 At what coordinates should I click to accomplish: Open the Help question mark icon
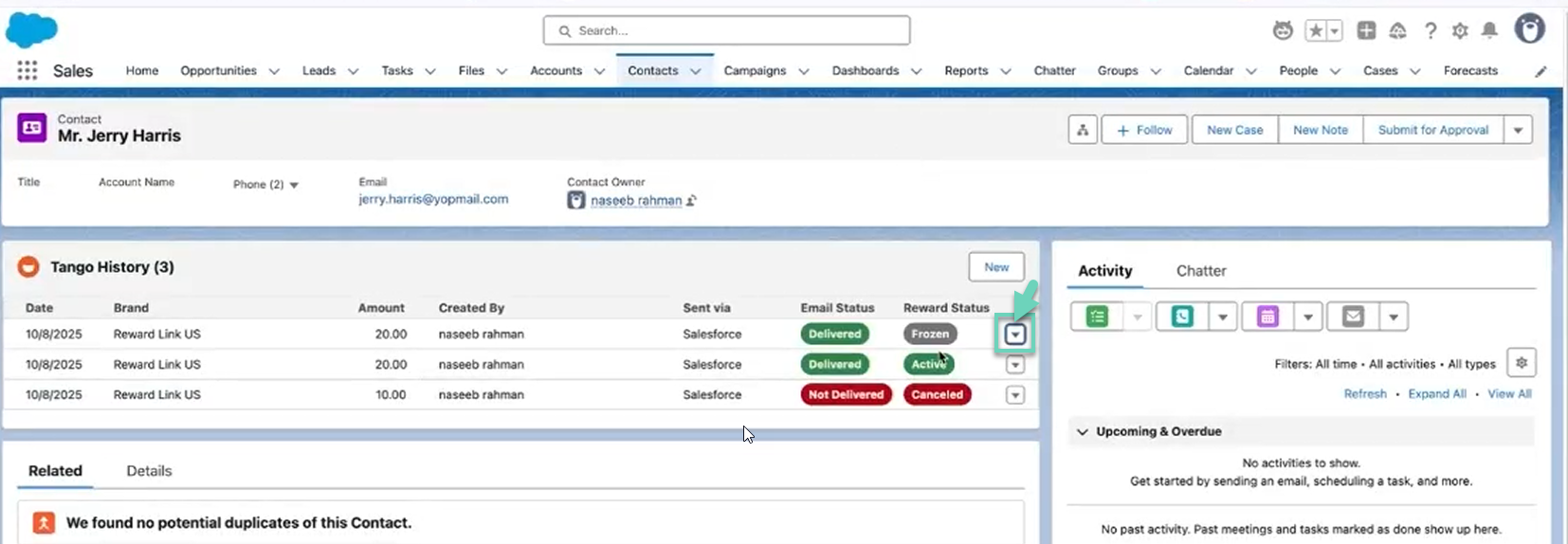click(1431, 31)
